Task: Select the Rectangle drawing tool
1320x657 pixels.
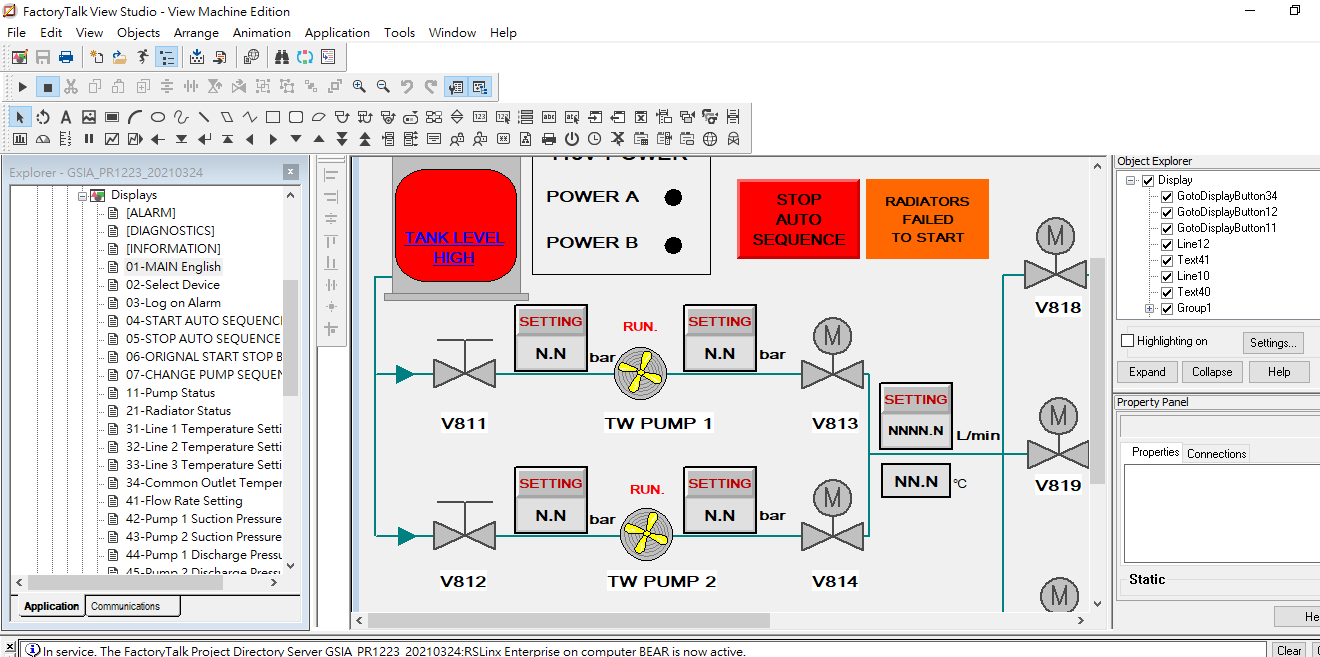Action: (272, 117)
